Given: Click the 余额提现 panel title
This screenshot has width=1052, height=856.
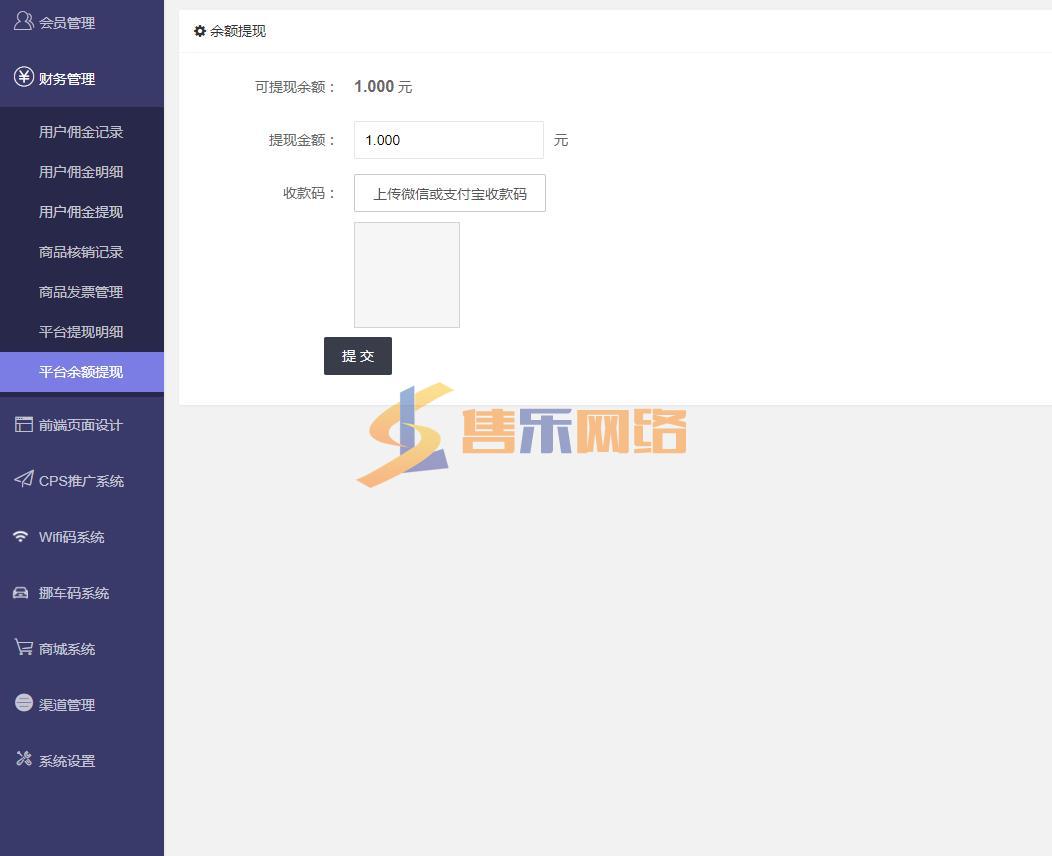Looking at the screenshot, I should tap(238, 31).
